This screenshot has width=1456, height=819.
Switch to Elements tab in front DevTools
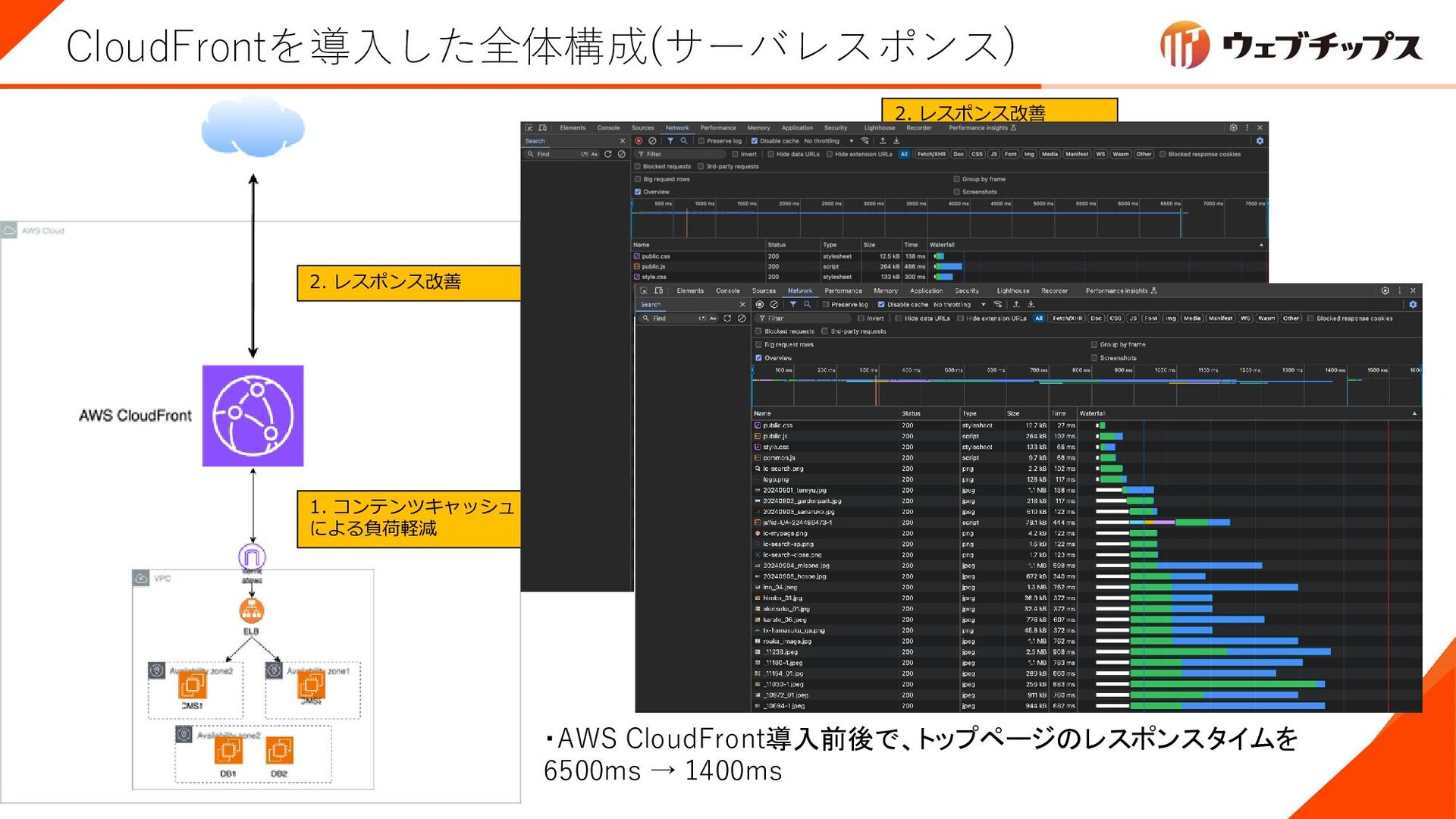coord(690,291)
